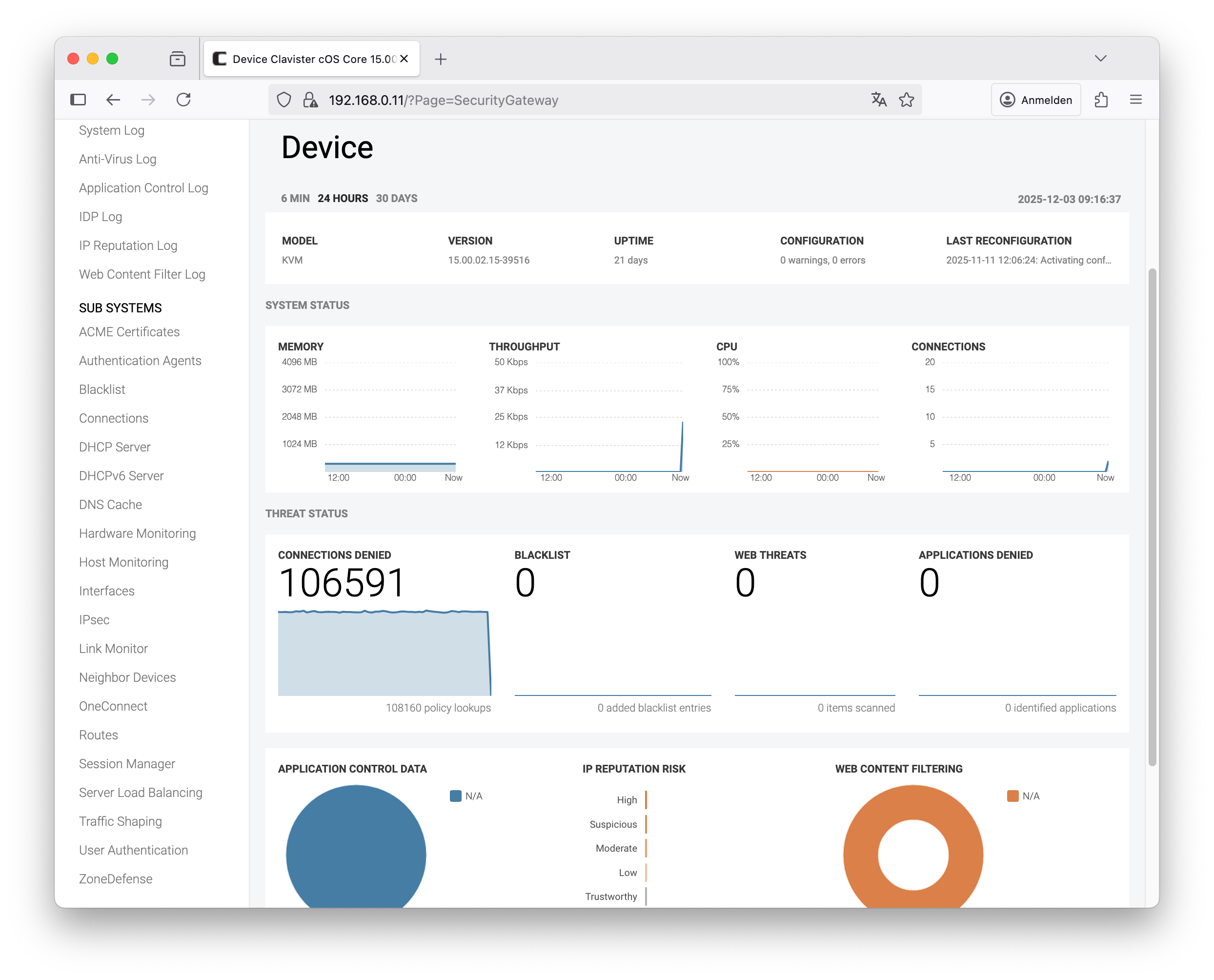Open the extensions puzzle icon
Viewport: 1214px width, 980px height.
point(1101,100)
